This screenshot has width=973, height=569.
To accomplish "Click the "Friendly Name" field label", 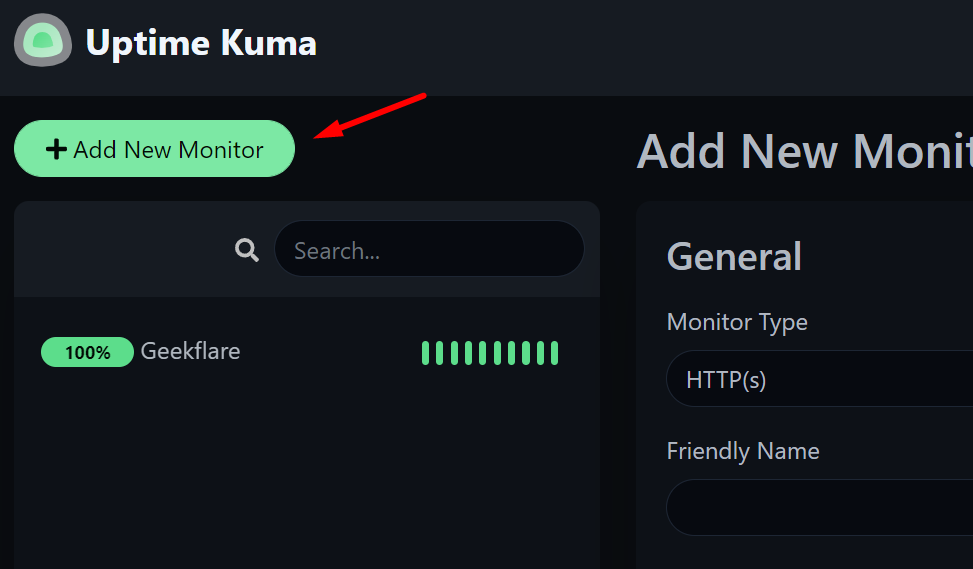I will 743,451.
